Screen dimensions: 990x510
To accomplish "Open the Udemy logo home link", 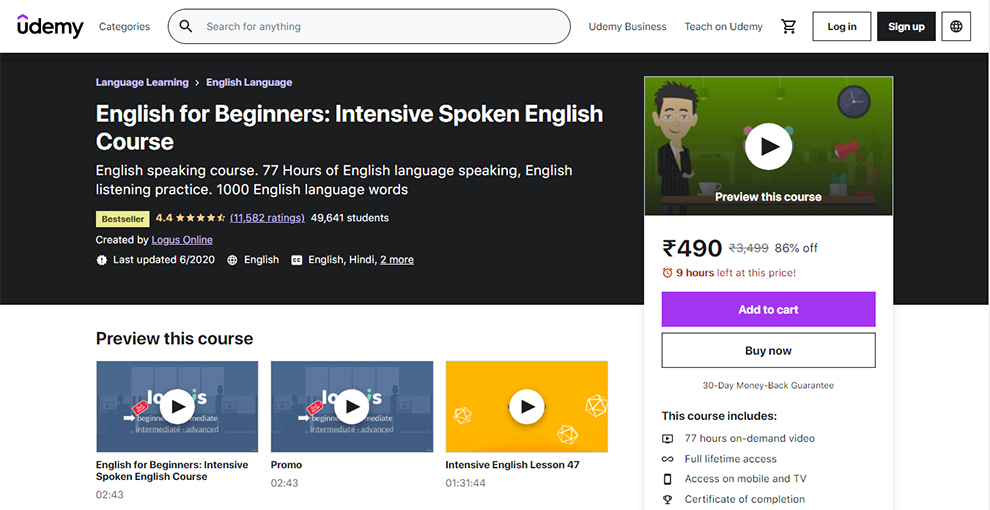I will pos(50,26).
